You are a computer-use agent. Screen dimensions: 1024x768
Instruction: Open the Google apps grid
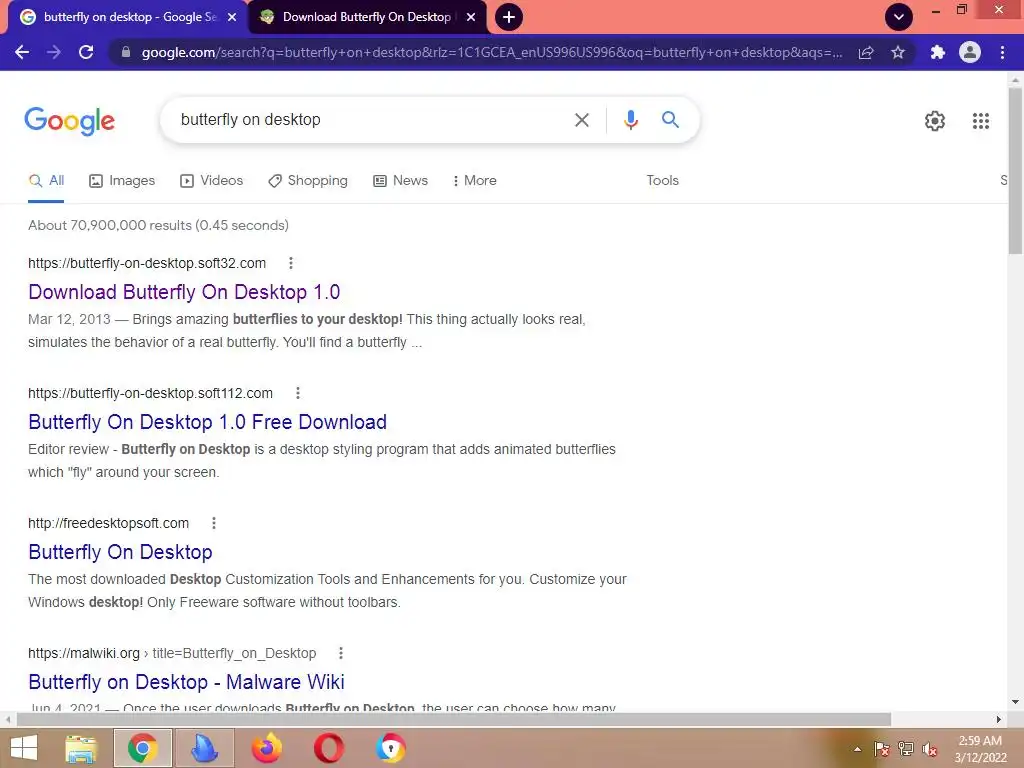pyautogui.click(x=980, y=121)
